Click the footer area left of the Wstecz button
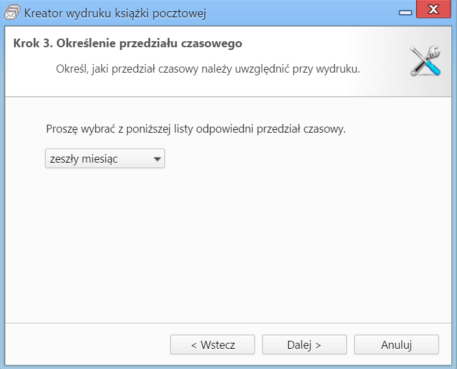 pos(87,345)
